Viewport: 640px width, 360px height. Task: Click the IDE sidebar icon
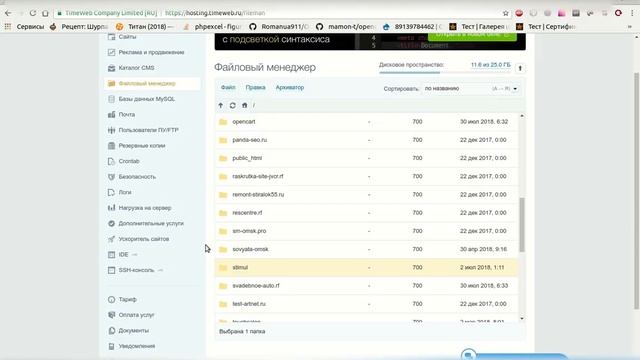coord(111,254)
